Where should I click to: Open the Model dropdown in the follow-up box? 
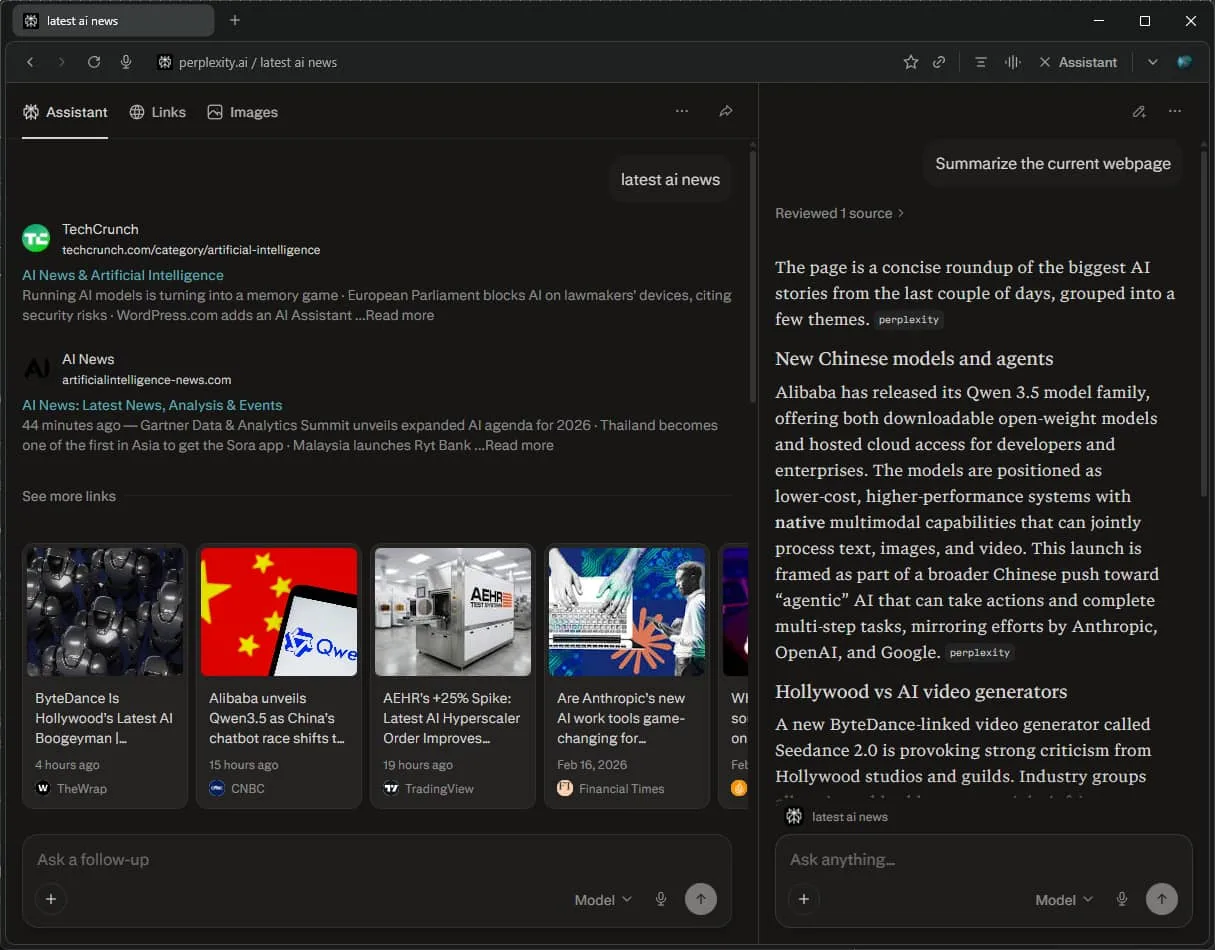(601, 899)
